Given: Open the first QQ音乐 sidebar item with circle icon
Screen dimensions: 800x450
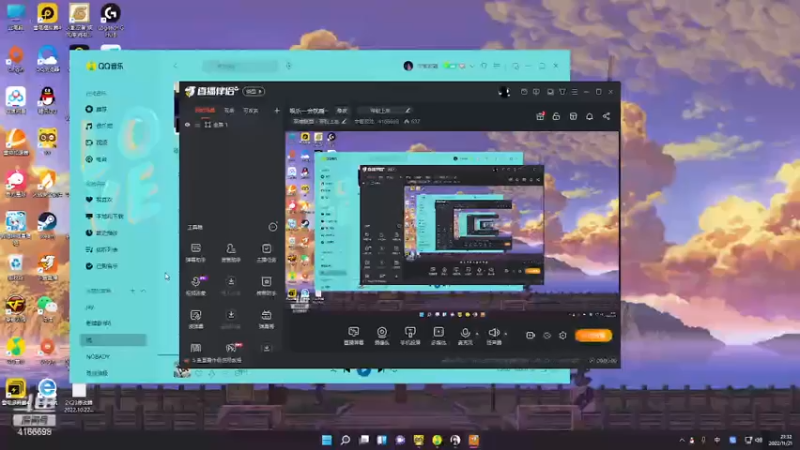Looking at the screenshot, I should point(97,109).
